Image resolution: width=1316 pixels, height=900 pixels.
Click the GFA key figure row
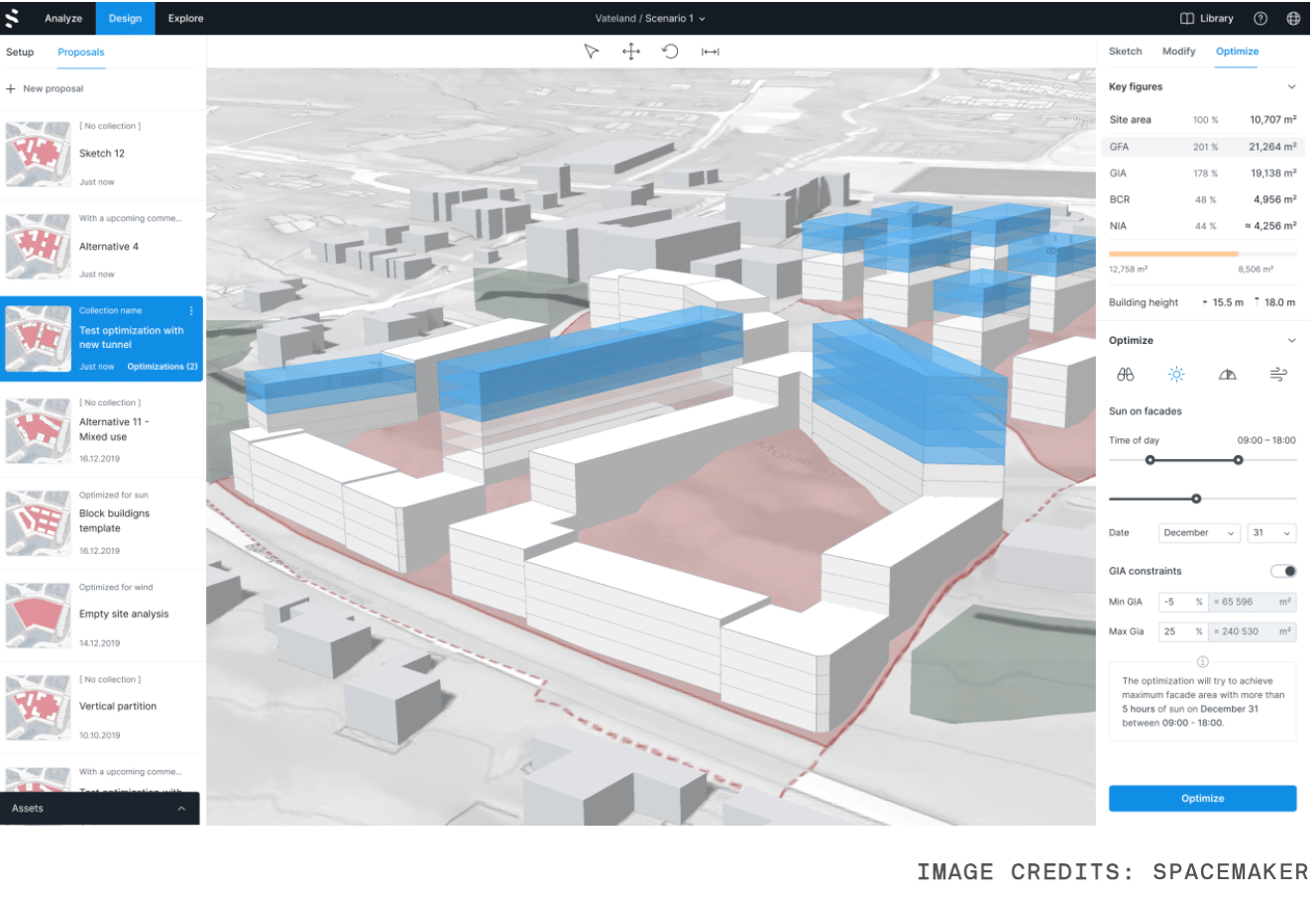point(1203,147)
